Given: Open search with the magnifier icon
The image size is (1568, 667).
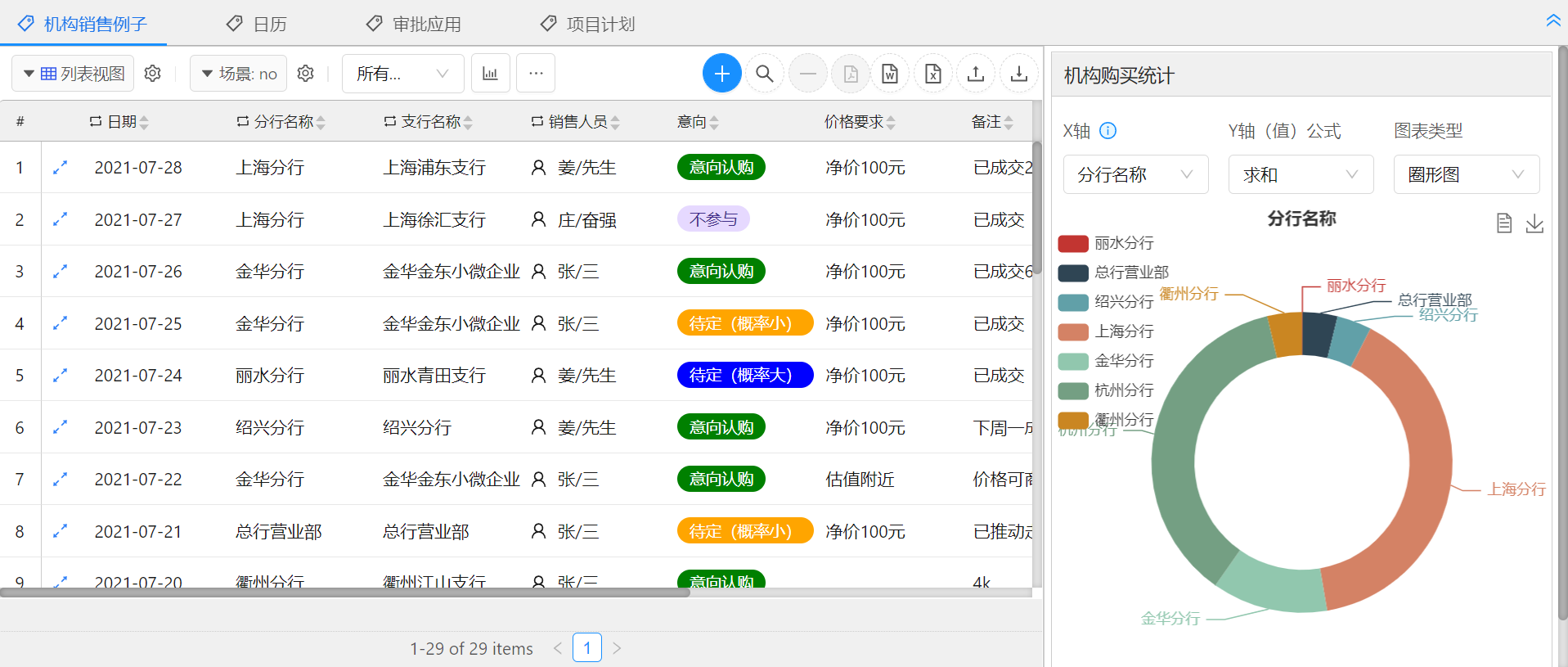Looking at the screenshot, I should coord(764,74).
